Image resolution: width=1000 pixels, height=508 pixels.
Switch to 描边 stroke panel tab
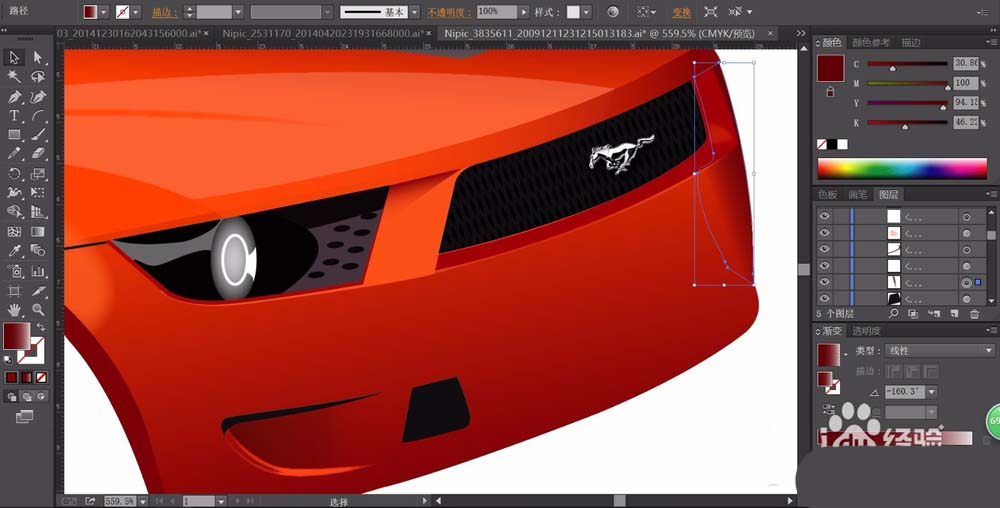pyautogui.click(x=911, y=43)
